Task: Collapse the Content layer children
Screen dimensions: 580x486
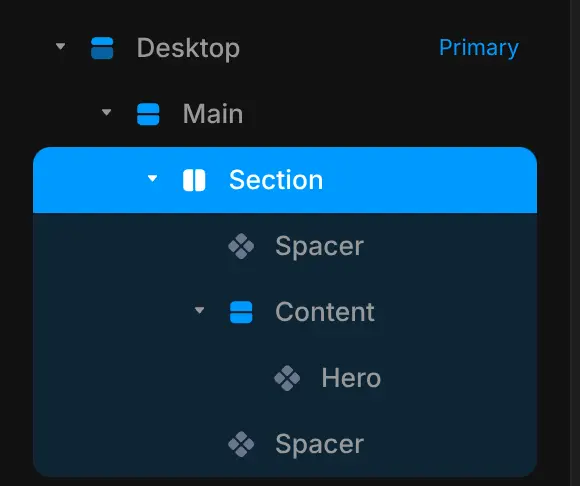Action: [199, 310]
